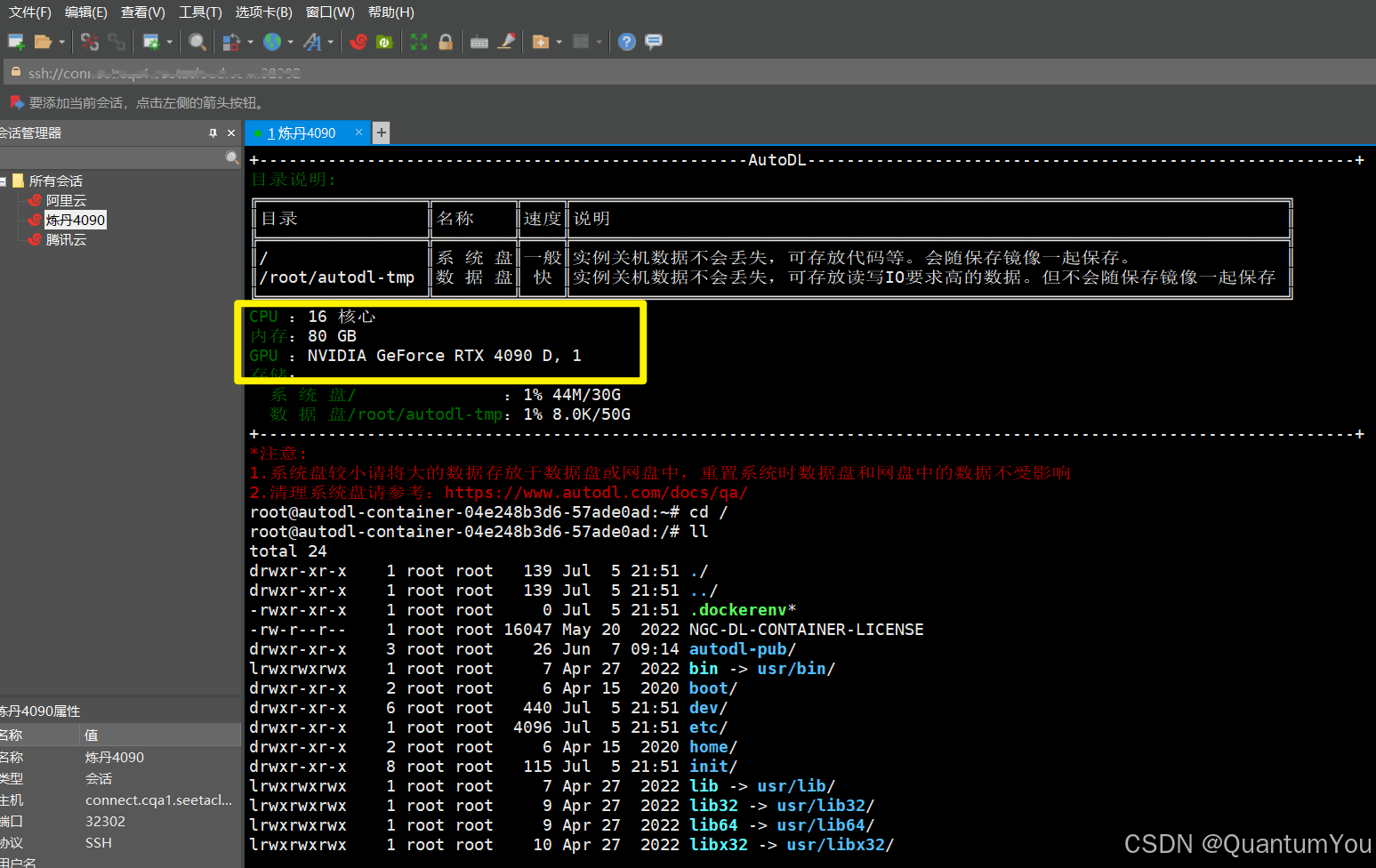1376x868 pixels.
Task: Click the port value 32302
Action: [105, 822]
